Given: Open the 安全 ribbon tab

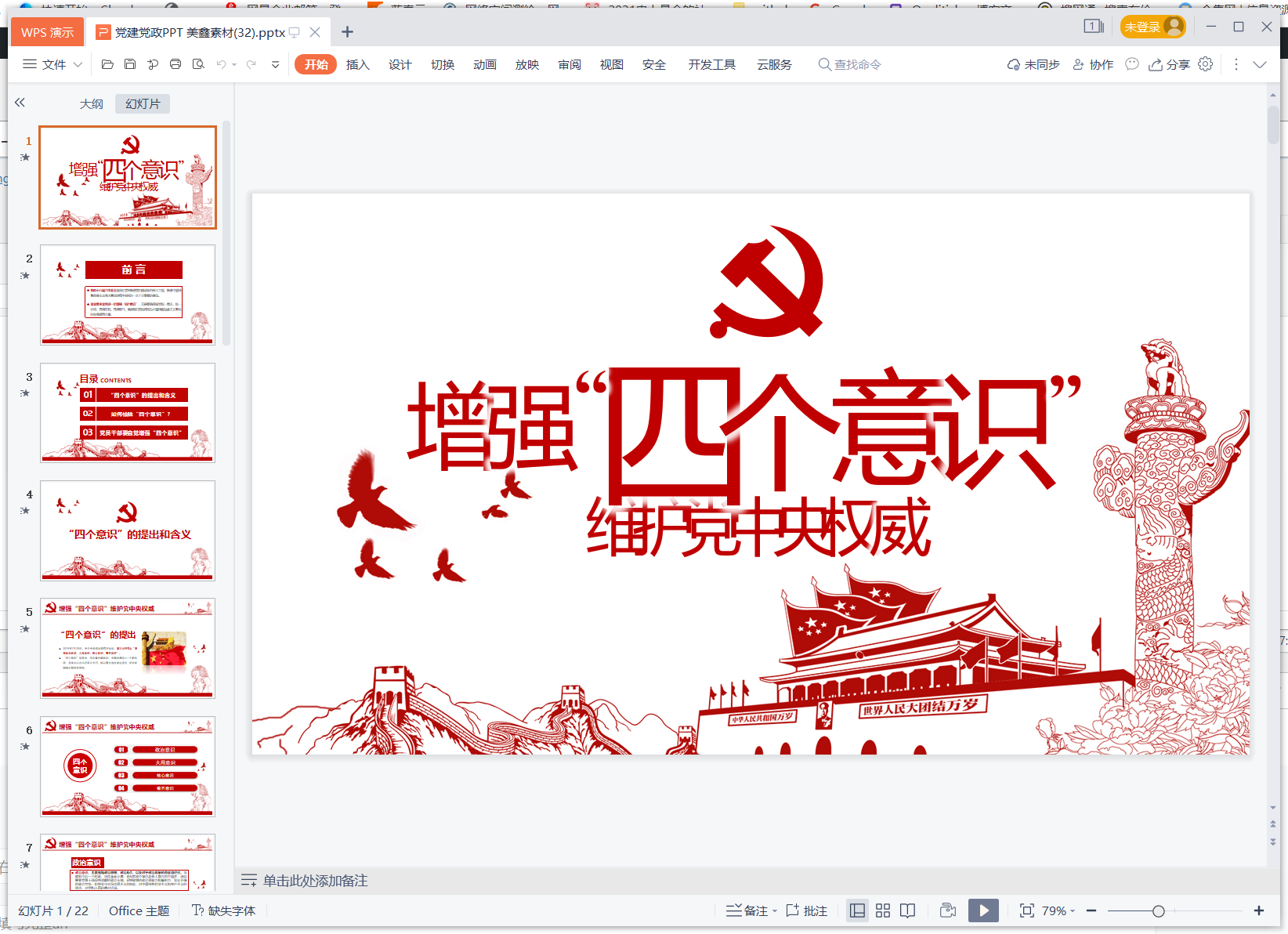Looking at the screenshot, I should [x=654, y=64].
